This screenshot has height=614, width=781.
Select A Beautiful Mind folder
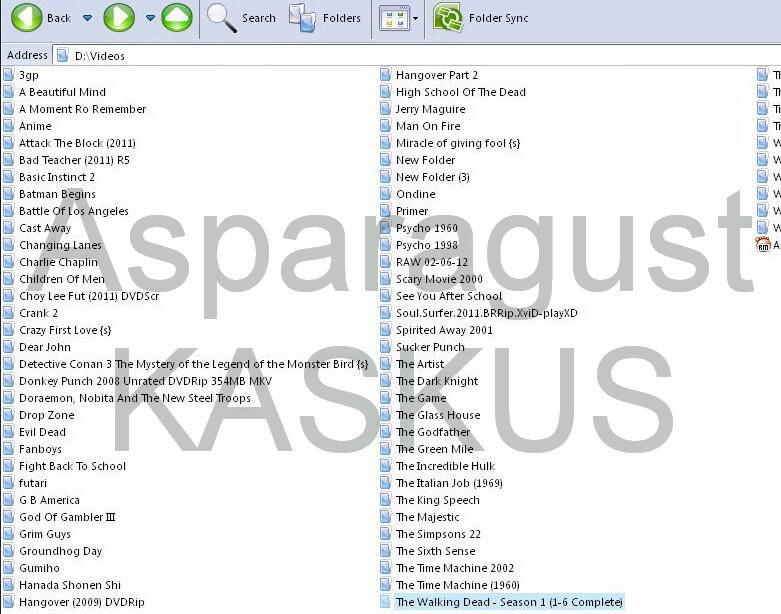pos(62,92)
